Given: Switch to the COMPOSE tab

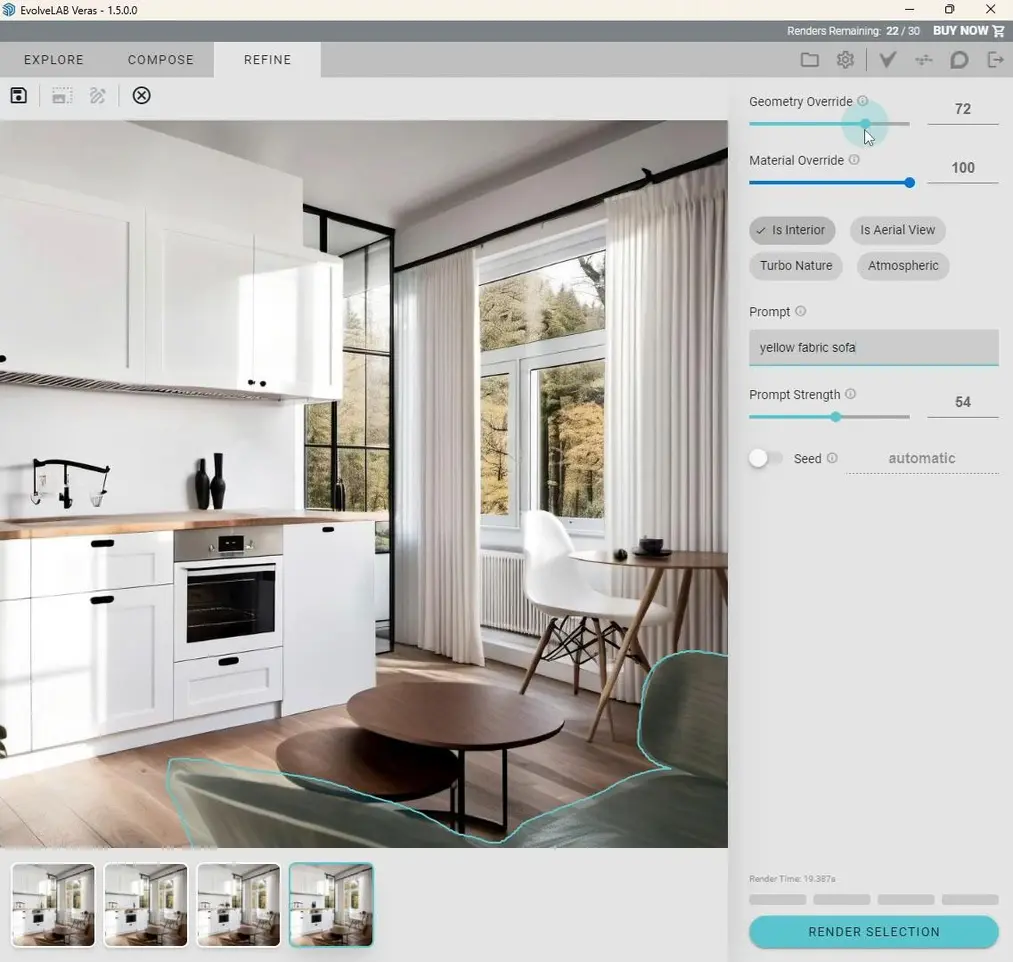Looking at the screenshot, I should (160, 60).
